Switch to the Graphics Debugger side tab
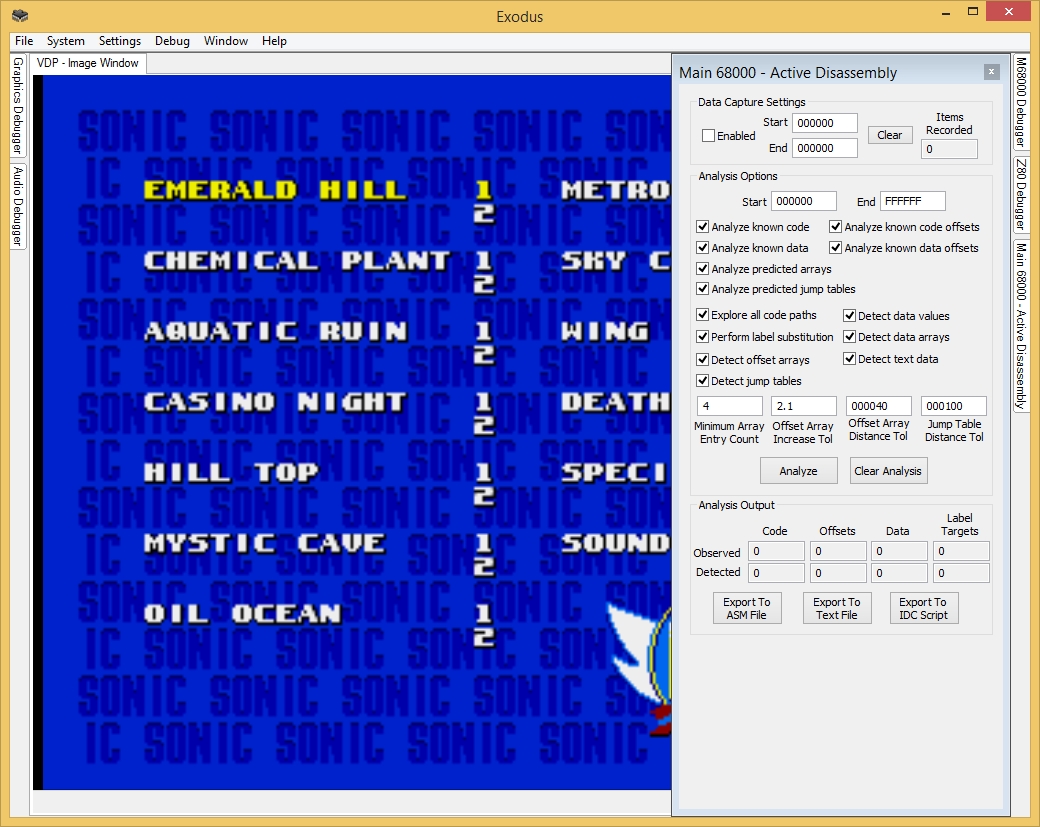Viewport: 1040px width, 827px height. 18,106
